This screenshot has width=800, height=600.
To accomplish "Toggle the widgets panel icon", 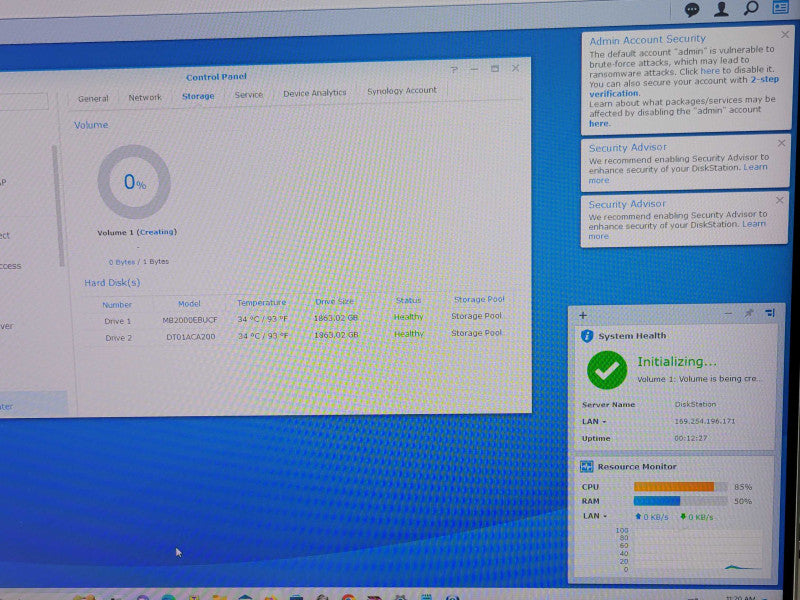I will tap(780, 7).
